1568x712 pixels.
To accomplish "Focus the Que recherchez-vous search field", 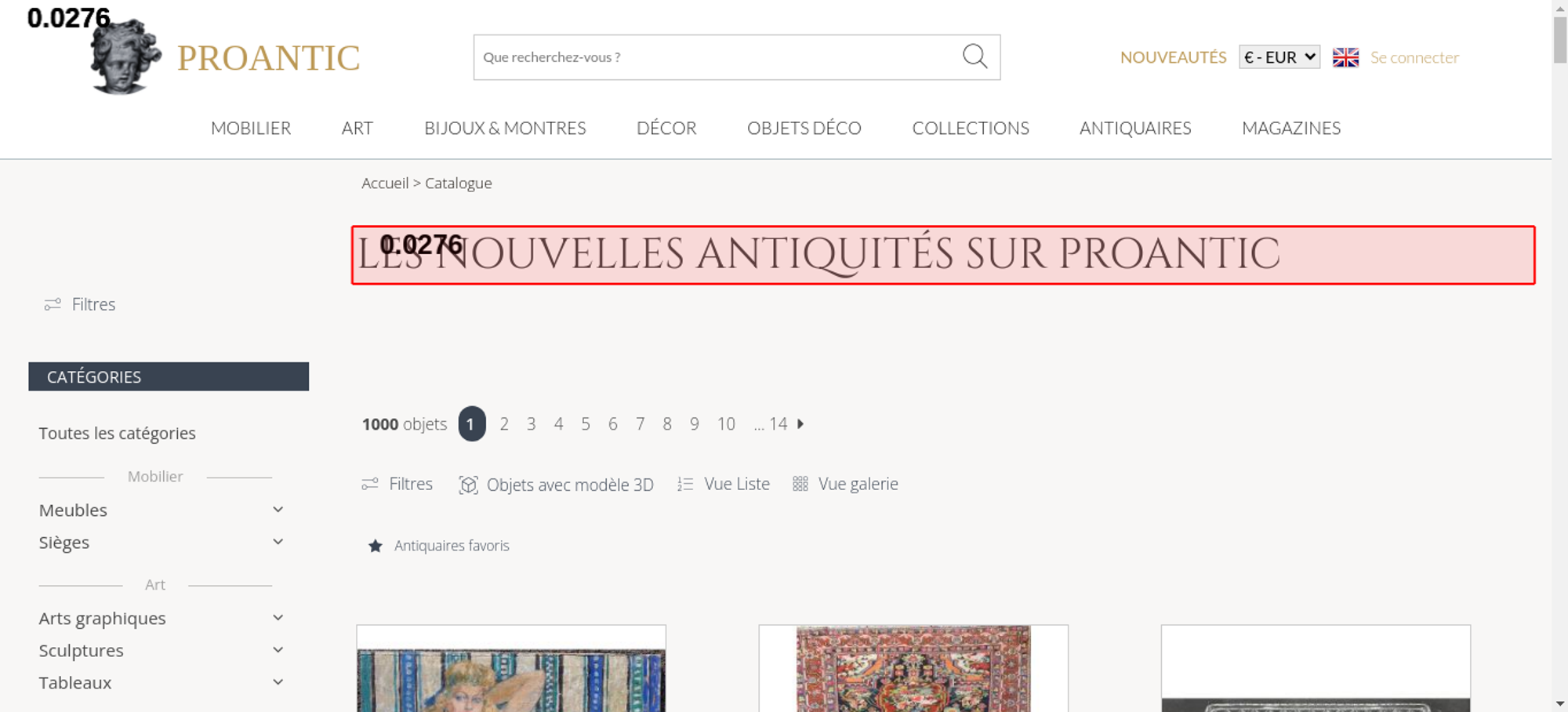I will (x=717, y=57).
